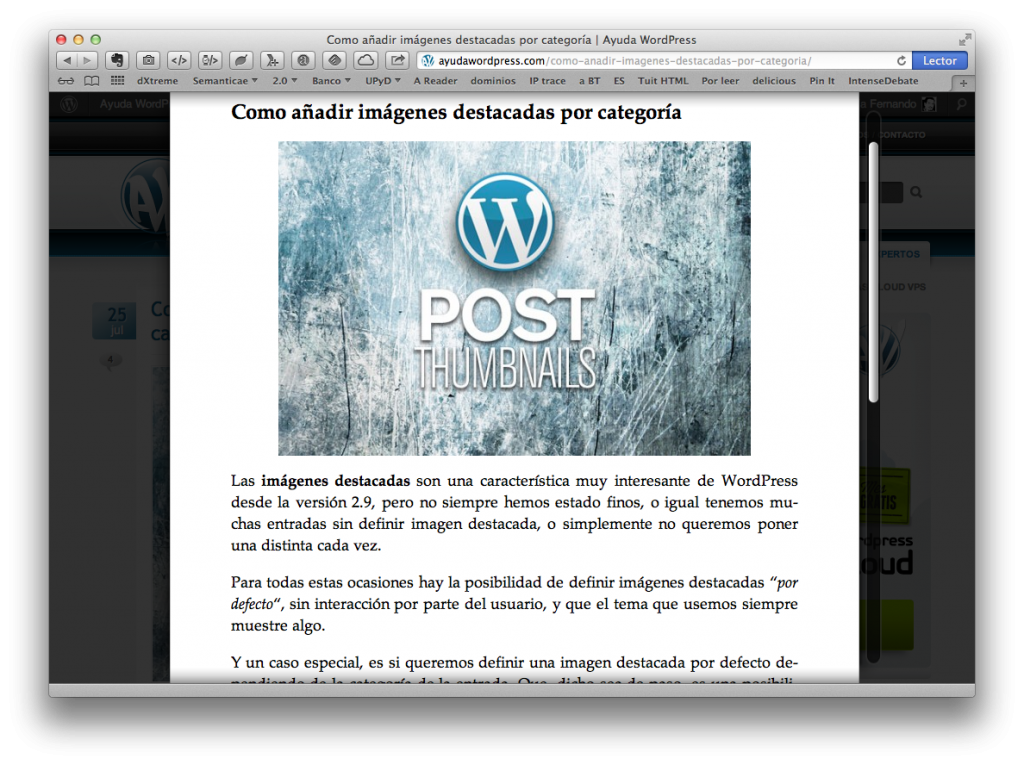Open the IntenseDebate bookmark
This screenshot has width=1024, height=765.
pos(883,81)
